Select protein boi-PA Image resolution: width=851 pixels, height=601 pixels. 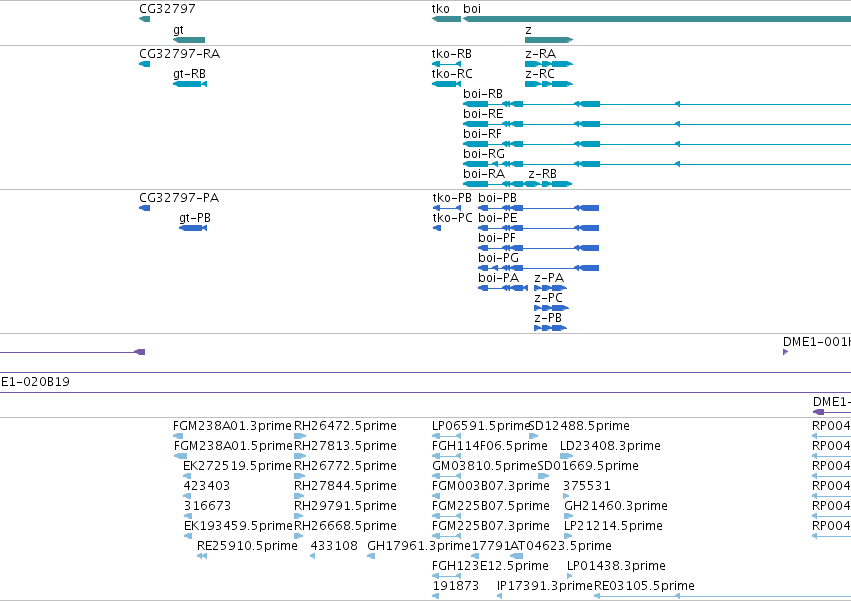(x=498, y=278)
